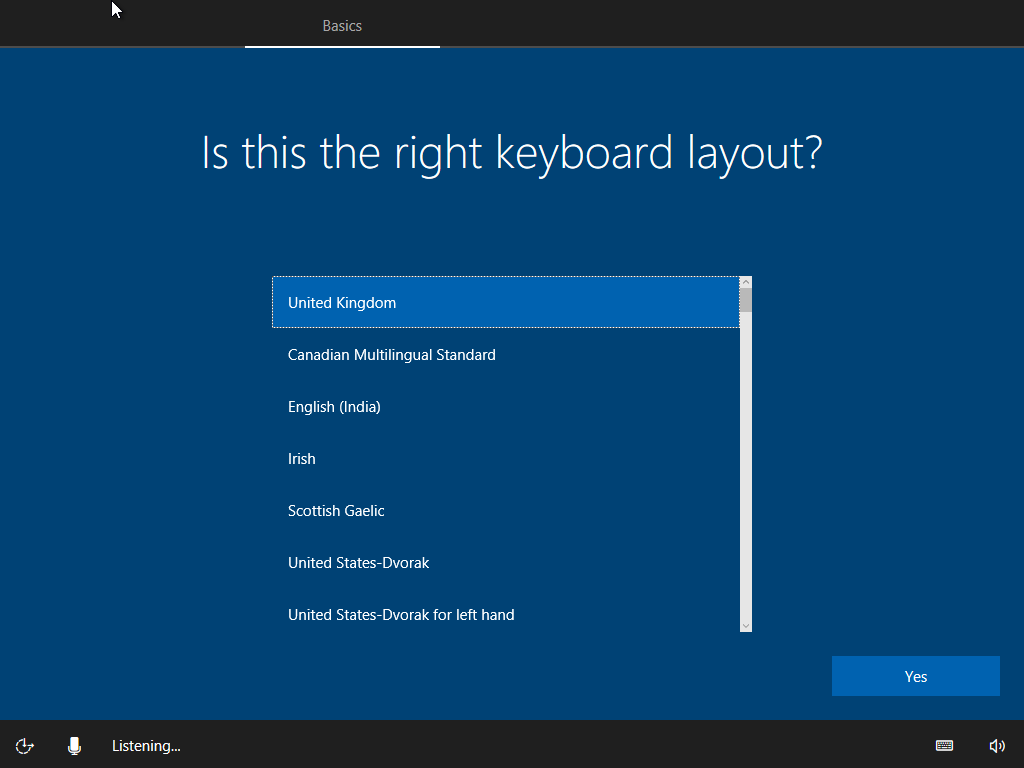The image size is (1024, 768).
Task: Choose Canadian Multilingual Standard layout
Action: (506, 355)
